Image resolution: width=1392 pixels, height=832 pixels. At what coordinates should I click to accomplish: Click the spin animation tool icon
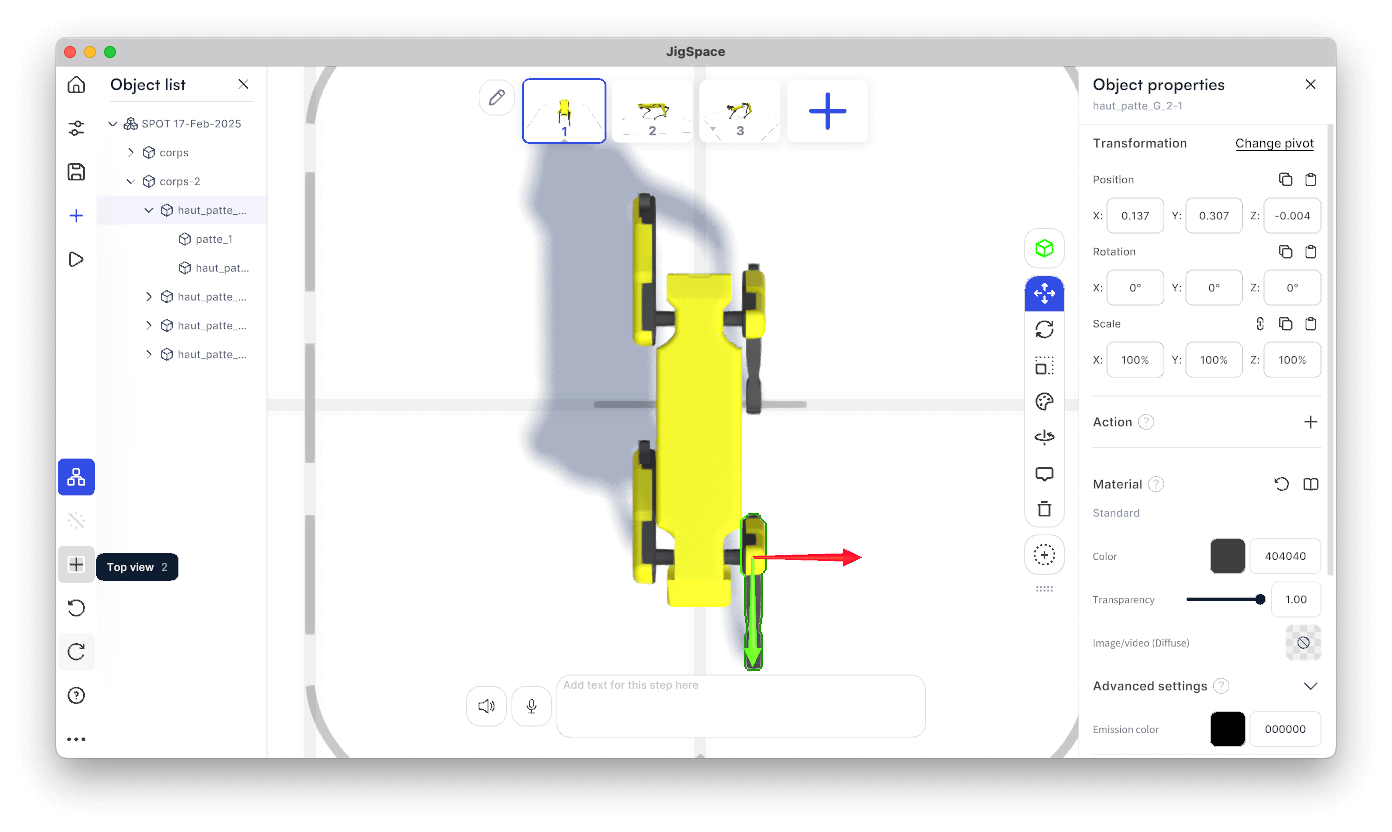pos(1044,438)
